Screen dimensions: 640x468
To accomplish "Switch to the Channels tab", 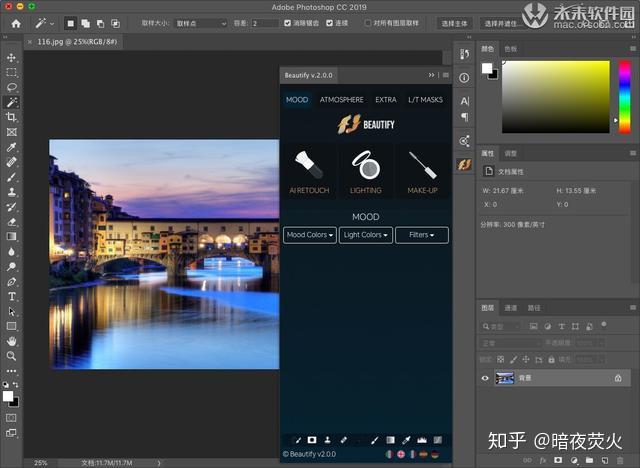I will point(511,308).
